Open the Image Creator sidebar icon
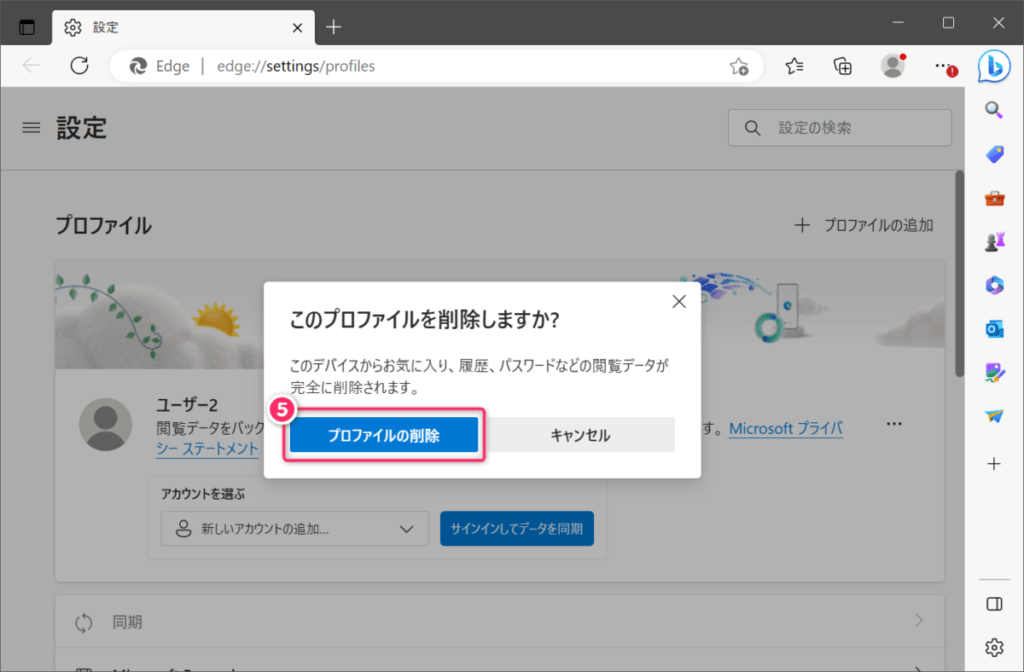 pos(993,372)
